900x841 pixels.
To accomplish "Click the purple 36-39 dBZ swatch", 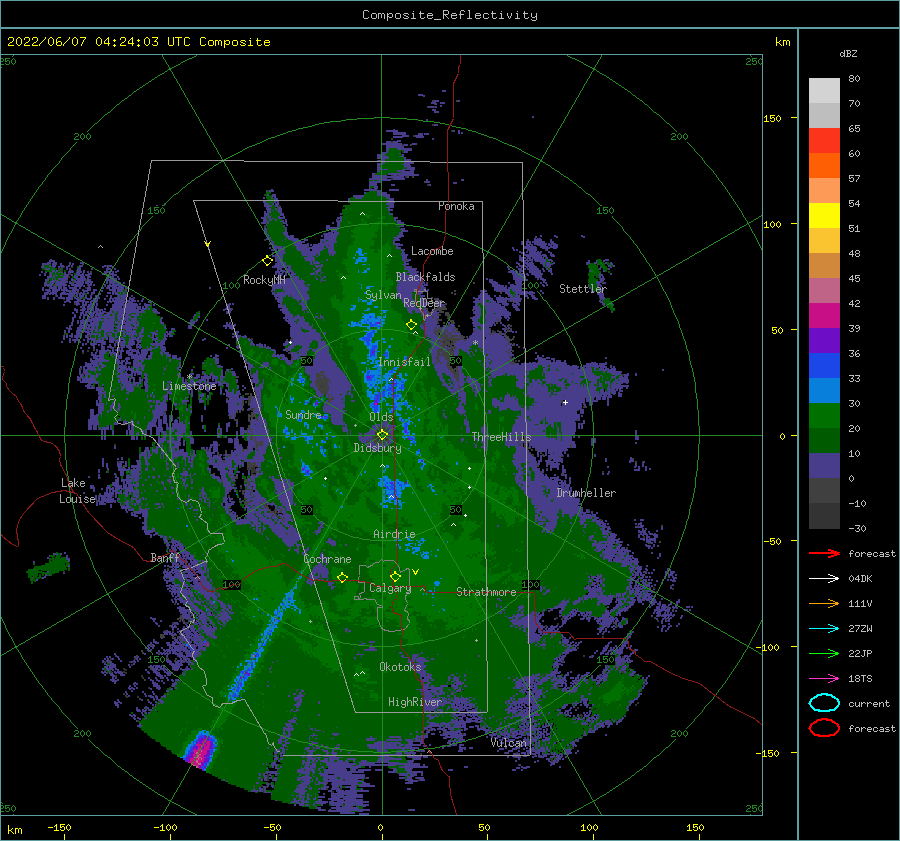I will coord(824,341).
